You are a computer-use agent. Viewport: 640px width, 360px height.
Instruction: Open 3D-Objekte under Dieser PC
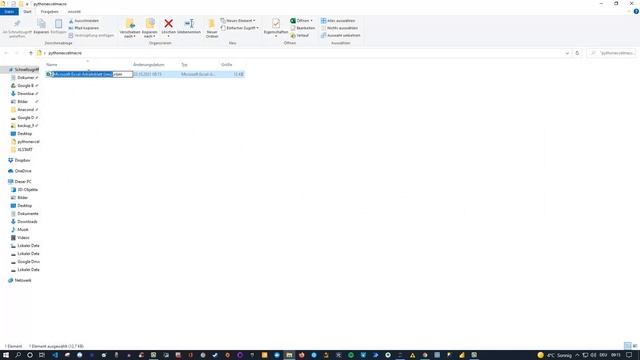click(27, 190)
